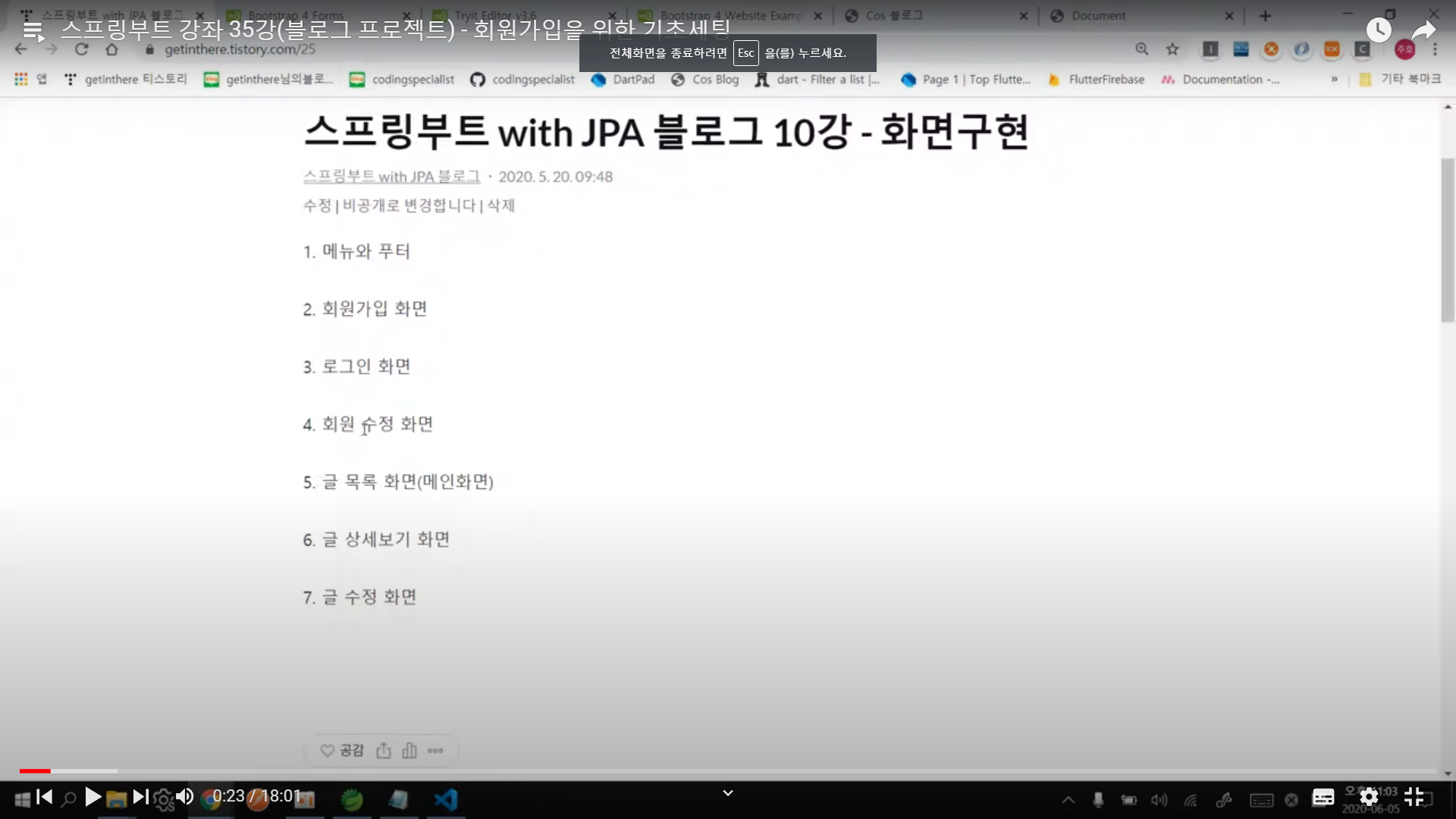Open the orange circle extension icon
This screenshot has width=1456, height=819.
point(1271,49)
